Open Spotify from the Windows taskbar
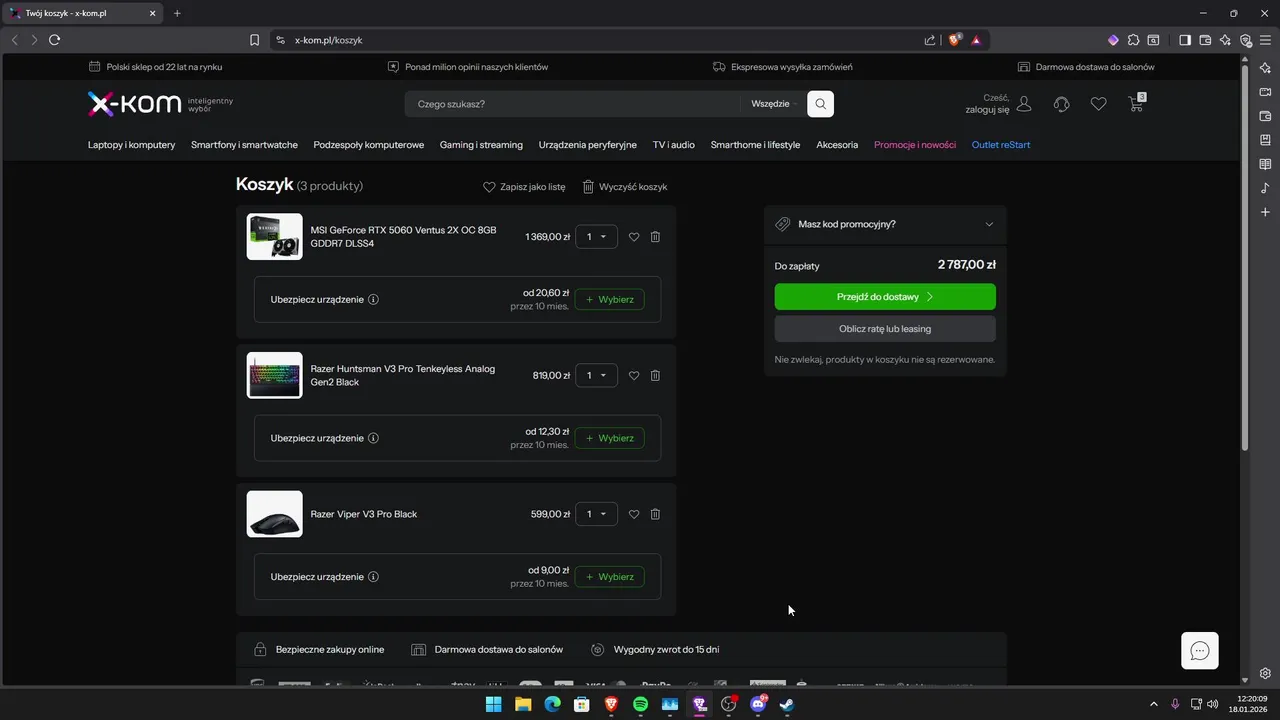The height and width of the screenshot is (720, 1280). [x=640, y=704]
